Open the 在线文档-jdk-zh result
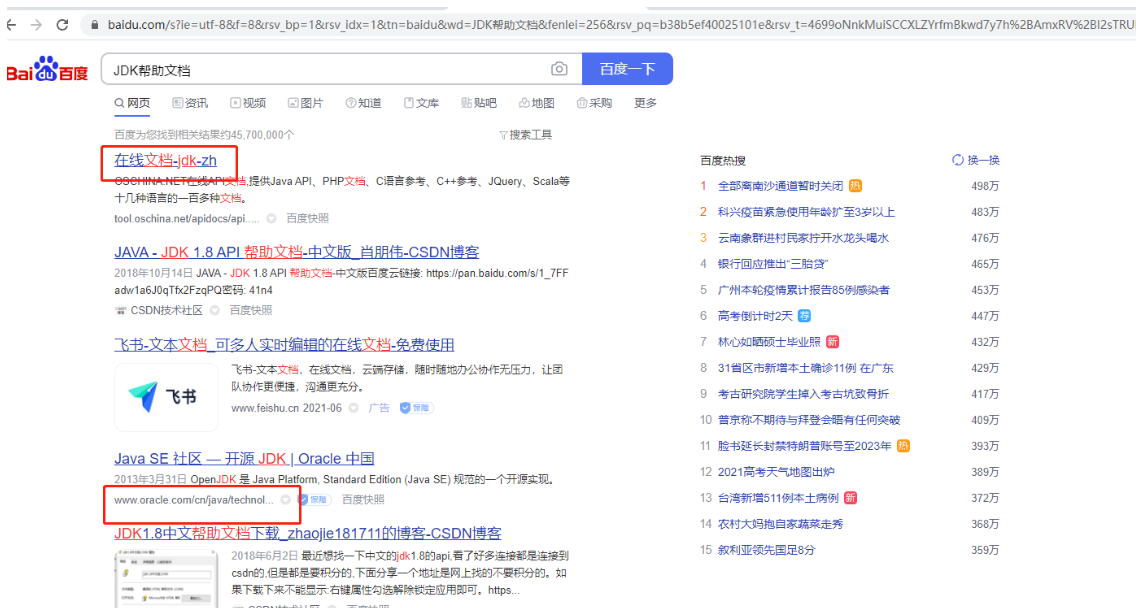Viewport: 1136px width, 608px height. pyautogui.click(x=165, y=160)
